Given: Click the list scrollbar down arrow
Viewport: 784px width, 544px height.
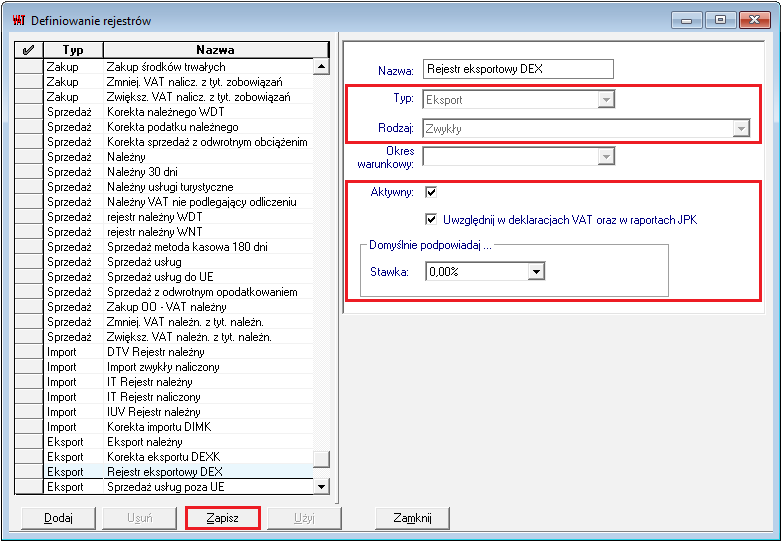Looking at the screenshot, I should (321, 486).
